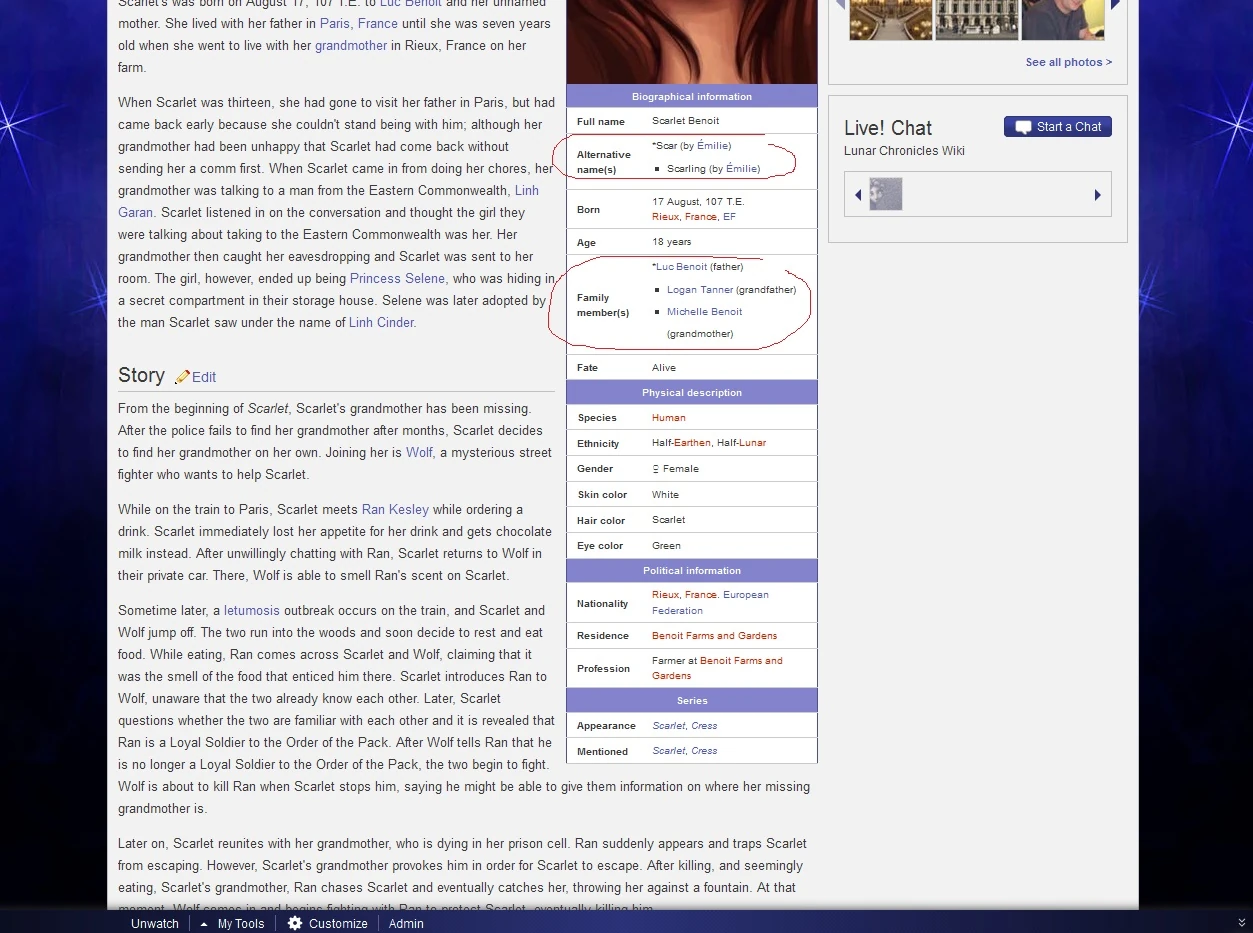
Task: Open the Admin toolbar item
Action: pyautogui.click(x=406, y=923)
